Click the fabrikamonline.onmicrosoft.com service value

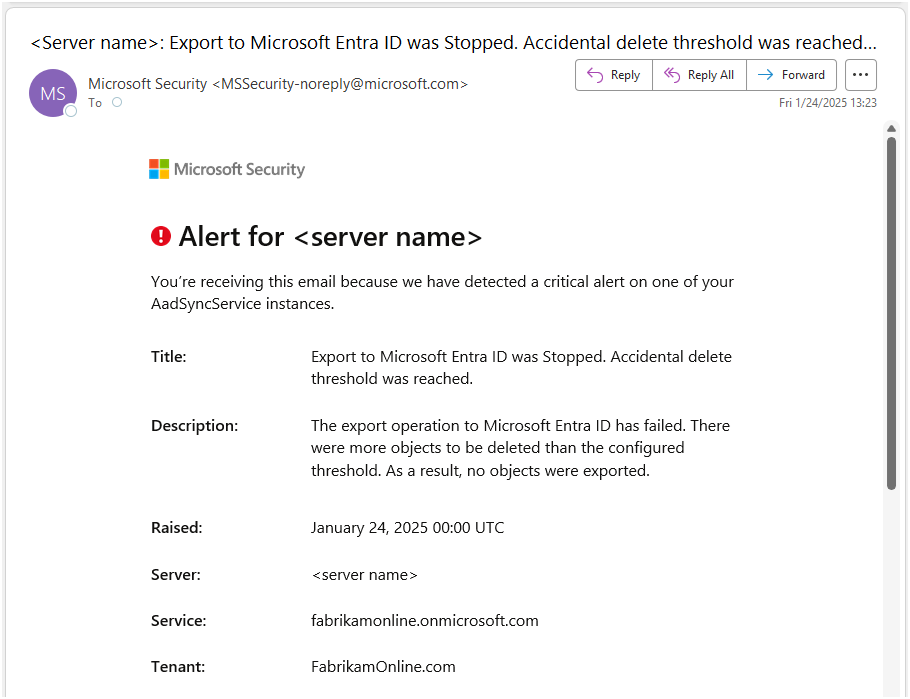(424, 621)
